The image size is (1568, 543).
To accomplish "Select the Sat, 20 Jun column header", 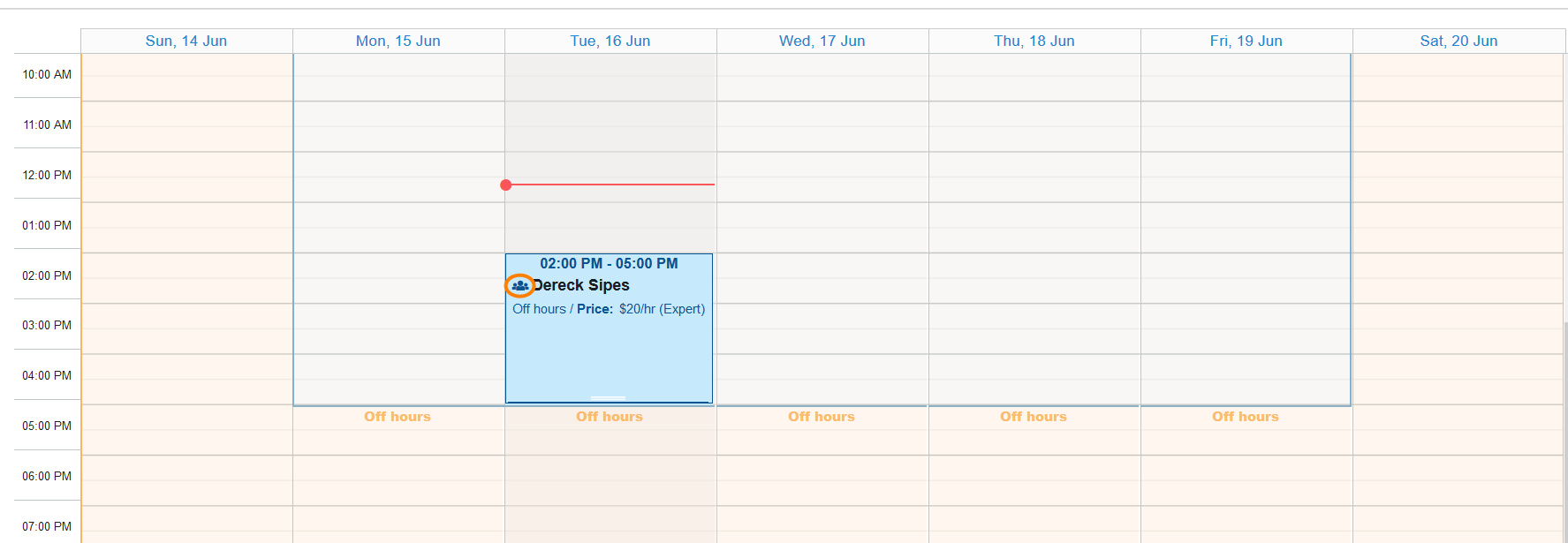I will [1458, 41].
